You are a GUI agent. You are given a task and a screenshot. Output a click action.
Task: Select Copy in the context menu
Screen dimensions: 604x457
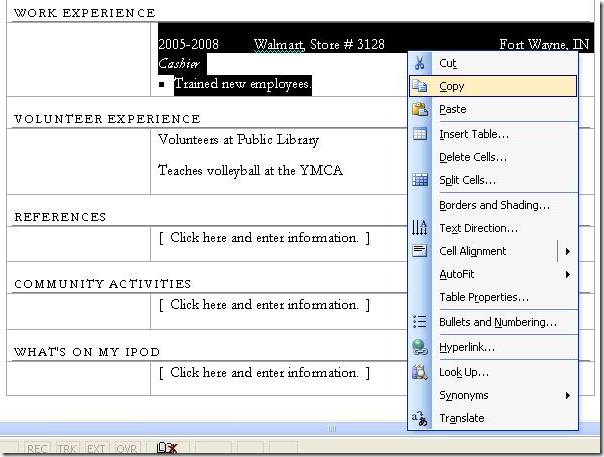click(493, 86)
